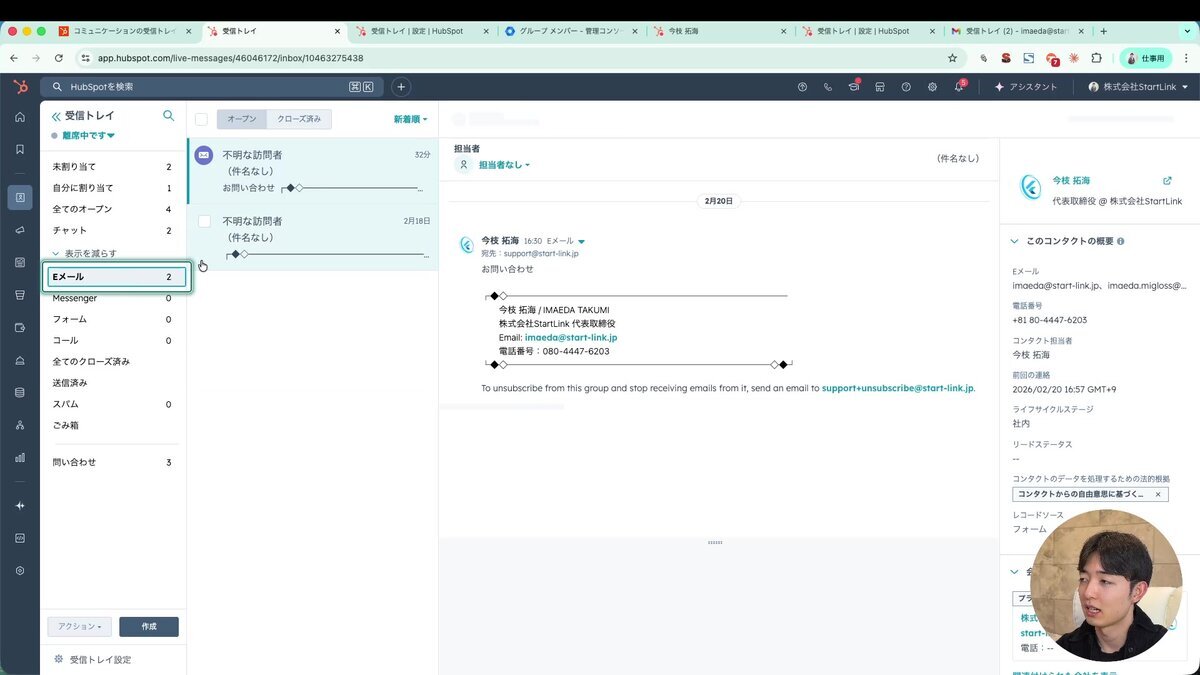1200x675 pixels.
Task: Open the contact record external link icon
Action: (1167, 181)
